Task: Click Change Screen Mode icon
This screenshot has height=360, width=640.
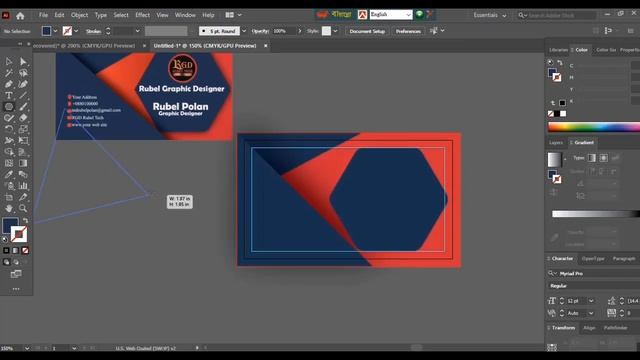Action: coord(16,274)
